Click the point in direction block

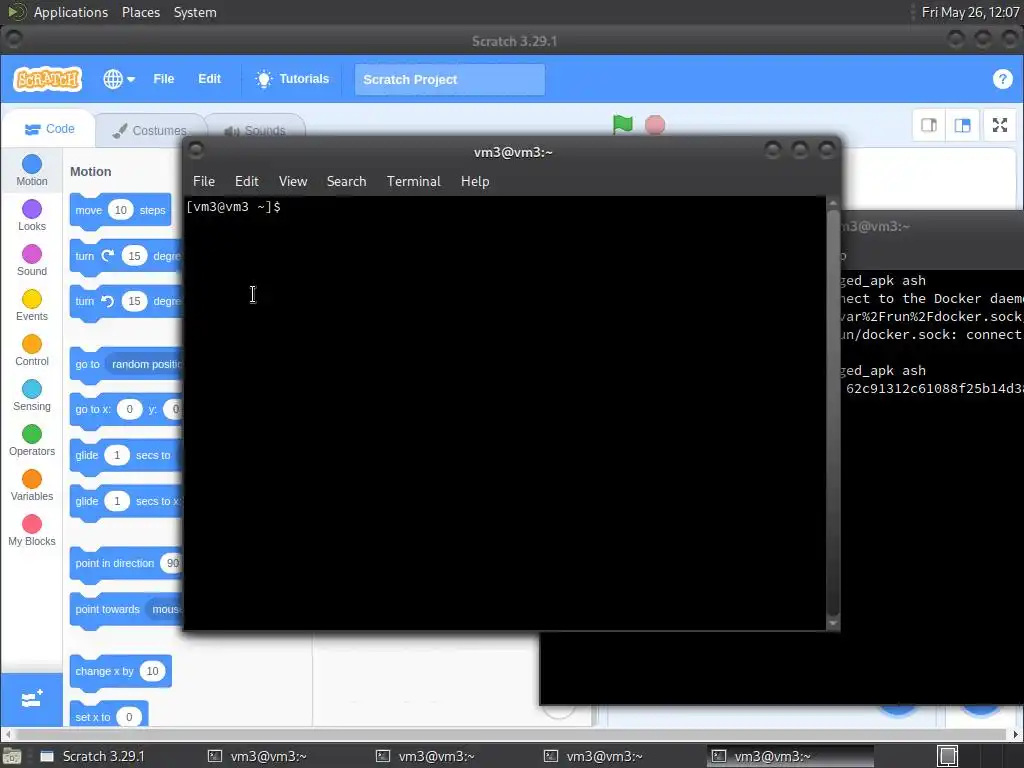[x=114, y=563]
